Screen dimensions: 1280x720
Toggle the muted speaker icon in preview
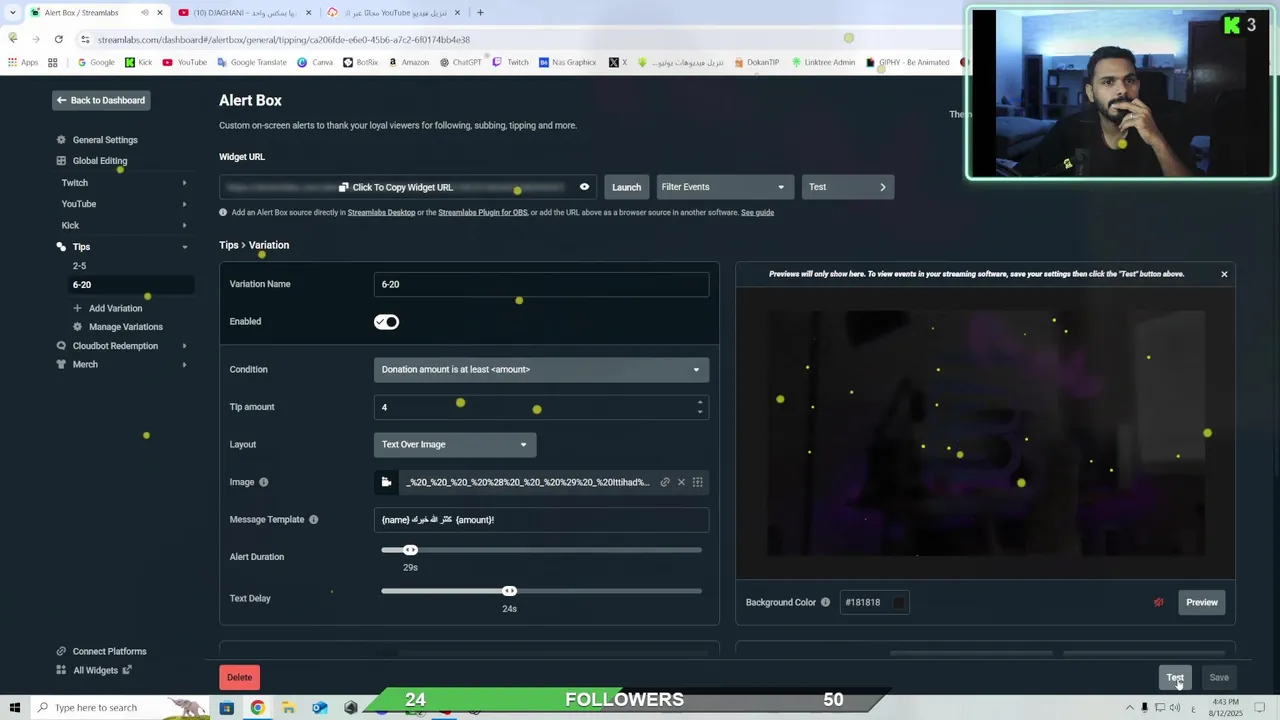point(1159,602)
